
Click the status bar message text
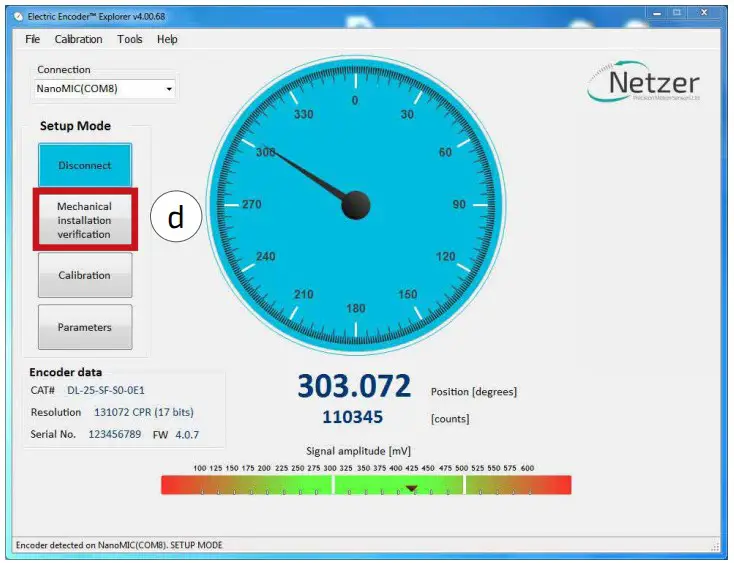click(119, 545)
